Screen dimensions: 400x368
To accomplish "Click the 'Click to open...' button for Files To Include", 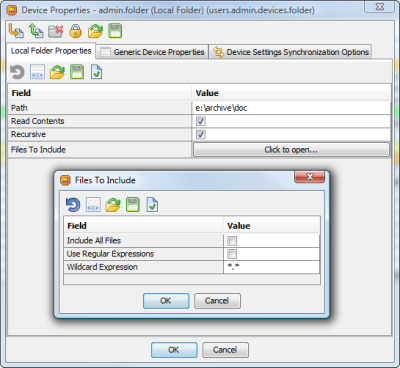I will (x=291, y=150).
